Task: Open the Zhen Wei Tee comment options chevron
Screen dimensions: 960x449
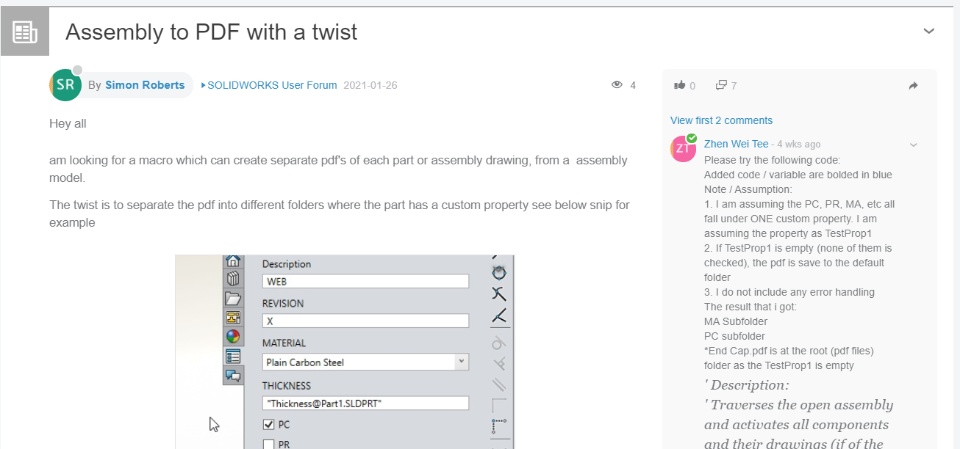Action: coord(913,145)
